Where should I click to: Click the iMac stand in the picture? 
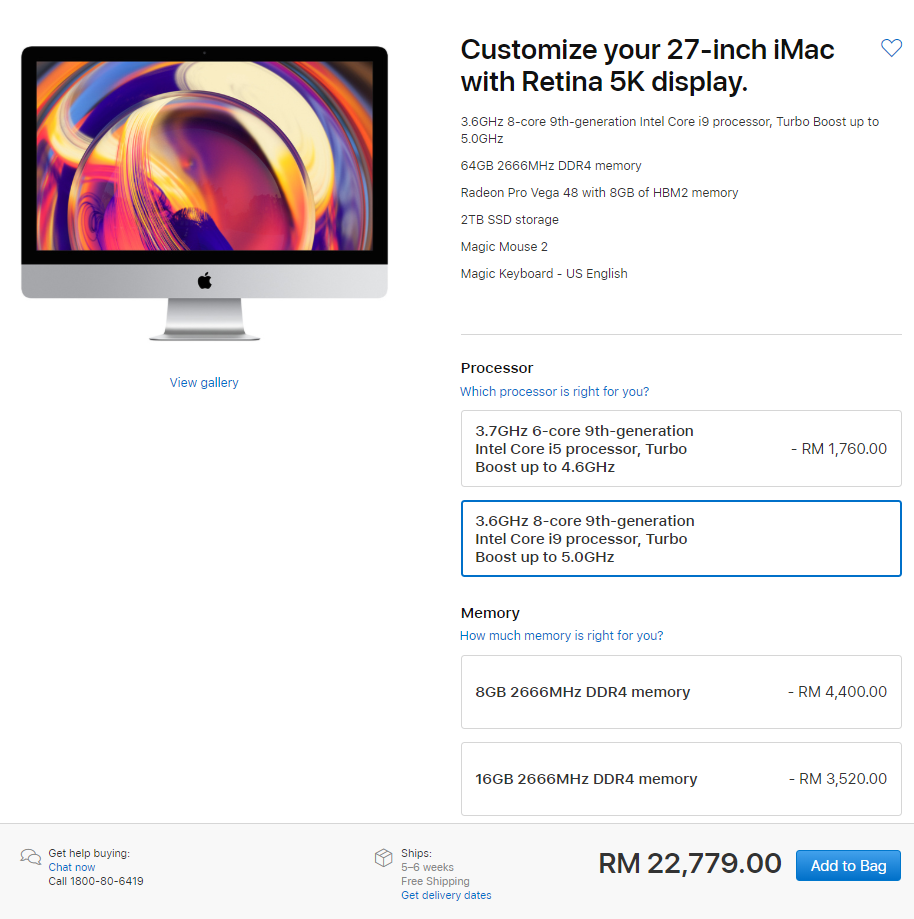point(205,319)
